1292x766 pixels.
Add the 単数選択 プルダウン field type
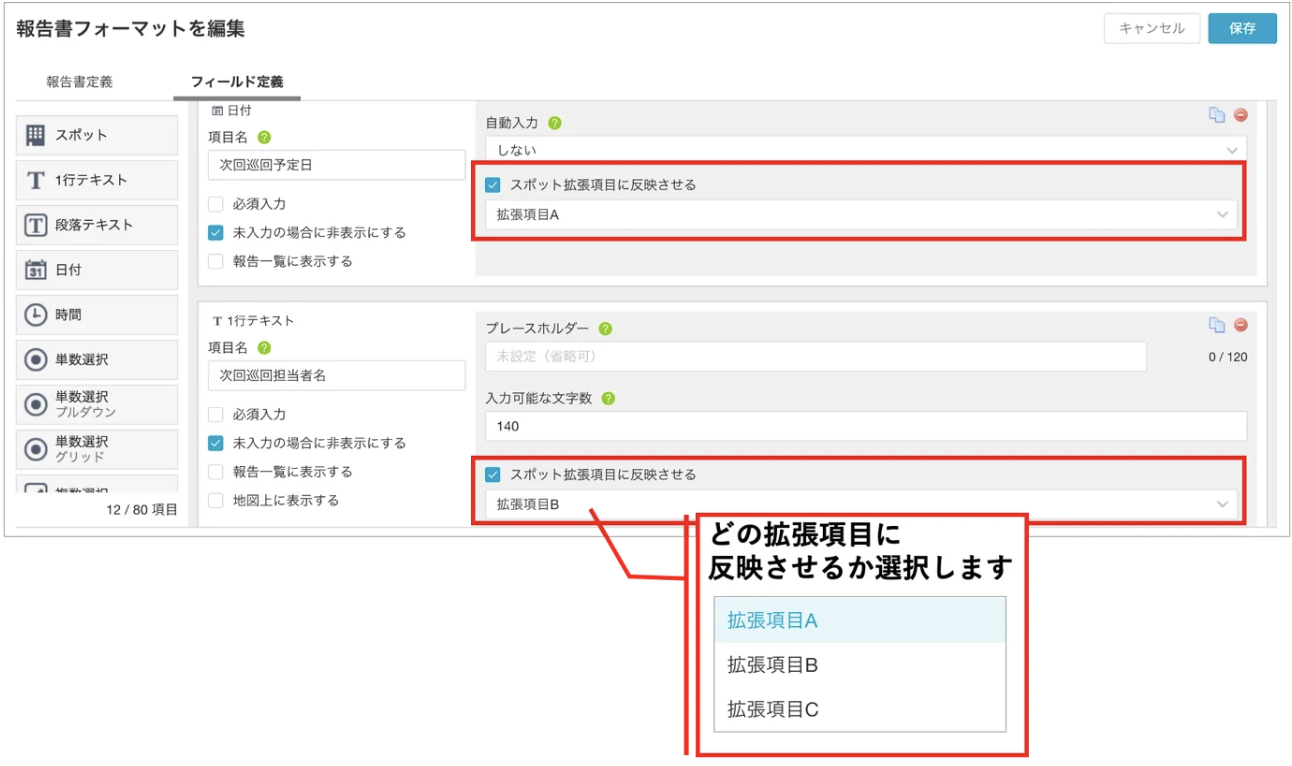coord(97,404)
